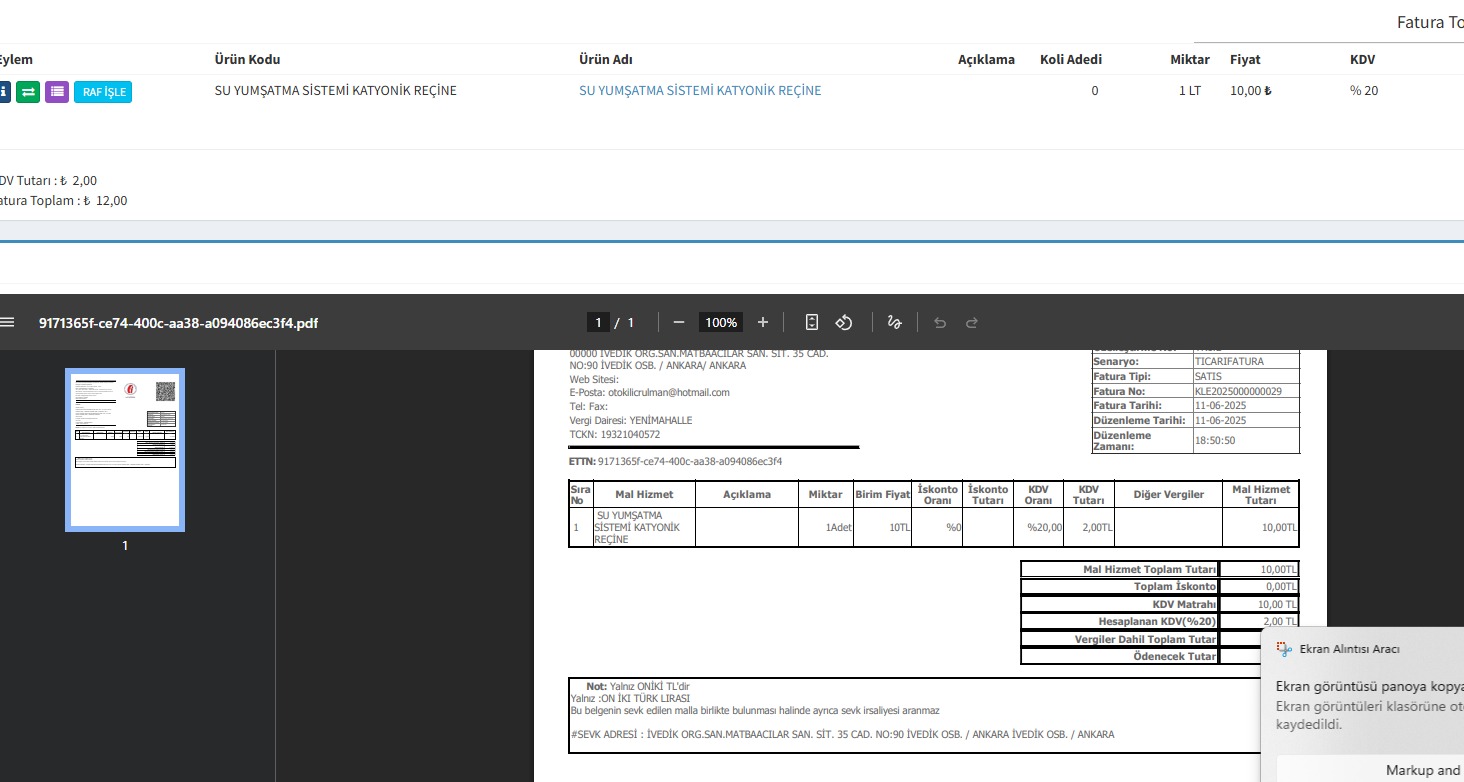The width and height of the screenshot is (1464, 782).
Task: Click the Ürün Kodu column header
Action: 247,60
